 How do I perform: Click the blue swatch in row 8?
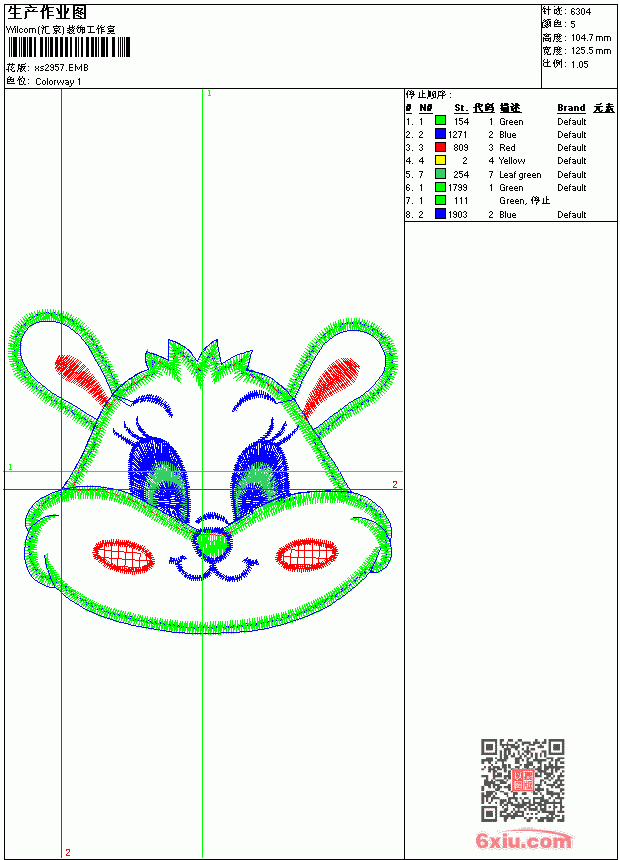[440, 214]
